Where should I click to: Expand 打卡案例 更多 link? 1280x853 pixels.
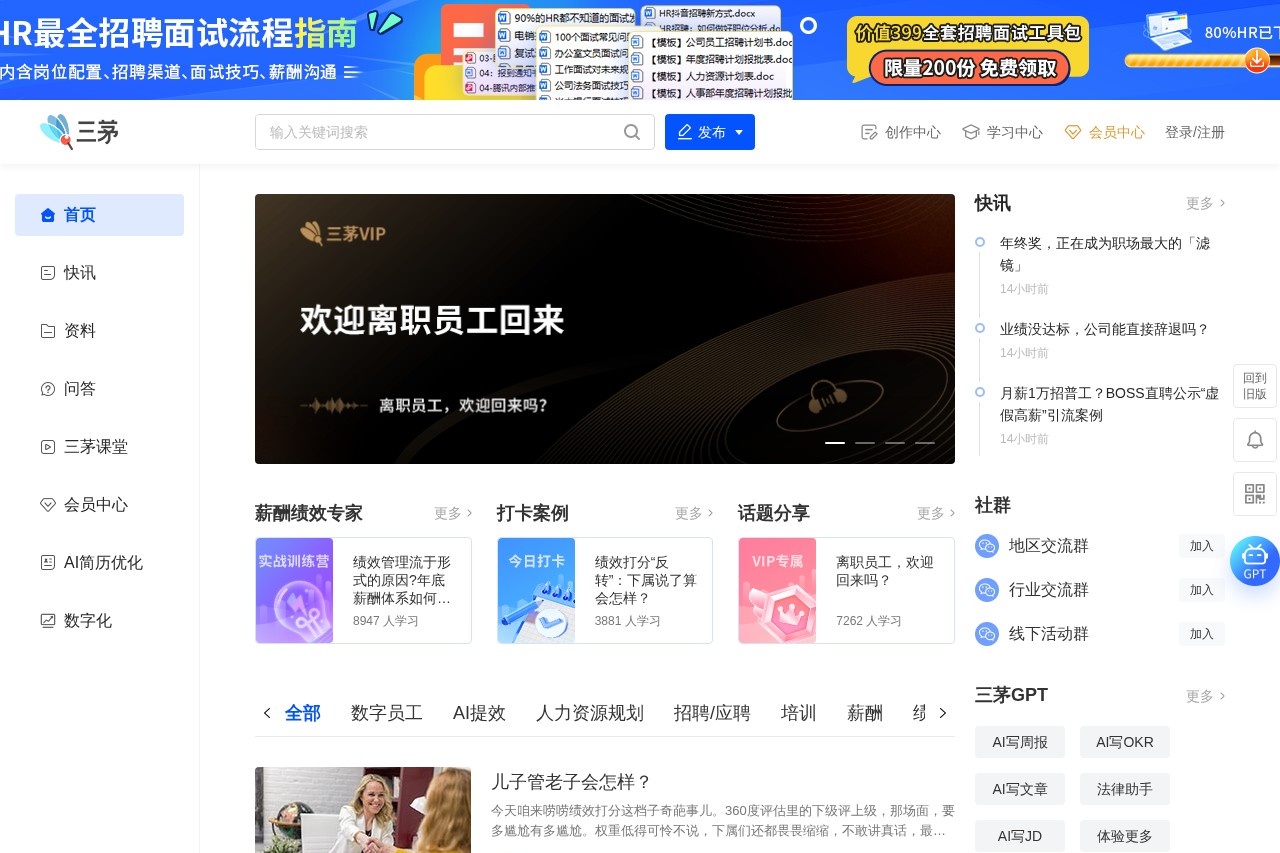click(694, 513)
